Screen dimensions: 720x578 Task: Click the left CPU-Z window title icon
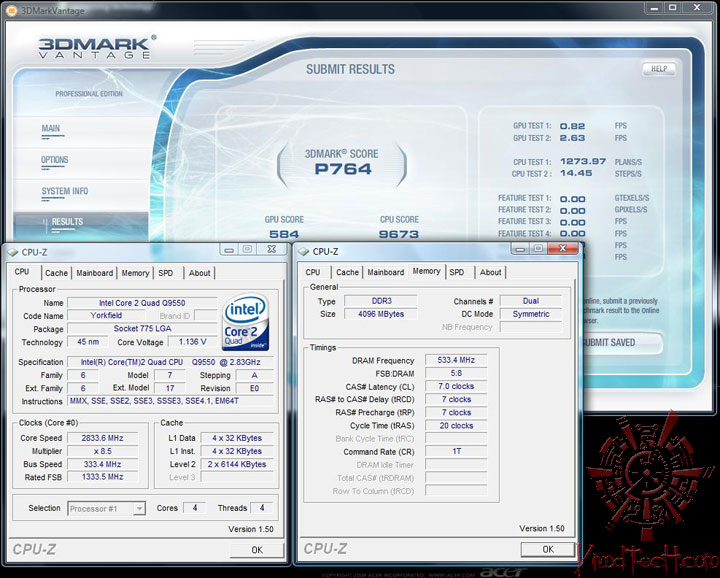[15, 250]
